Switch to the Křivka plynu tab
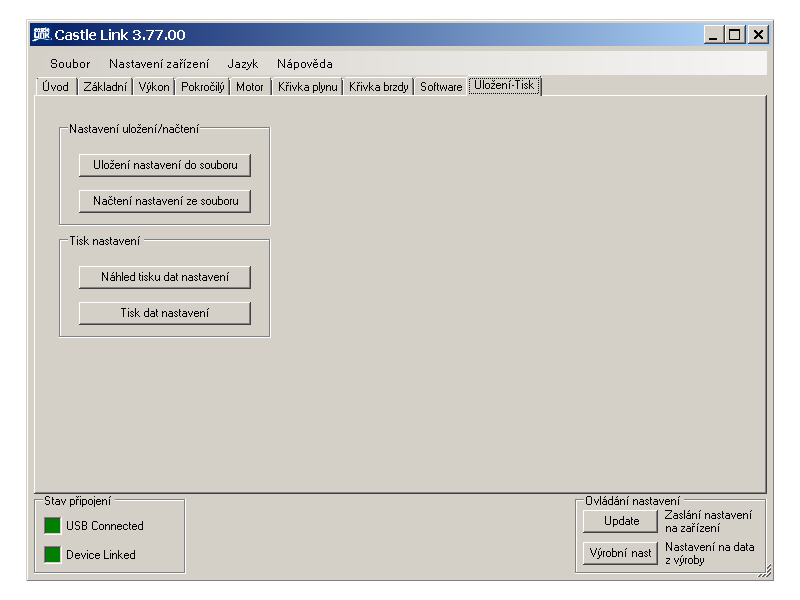This screenshot has width=800, height=600. click(x=307, y=87)
